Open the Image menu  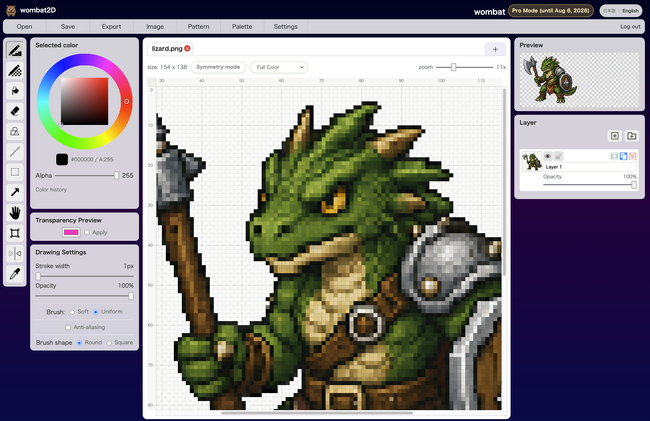pyautogui.click(x=155, y=27)
